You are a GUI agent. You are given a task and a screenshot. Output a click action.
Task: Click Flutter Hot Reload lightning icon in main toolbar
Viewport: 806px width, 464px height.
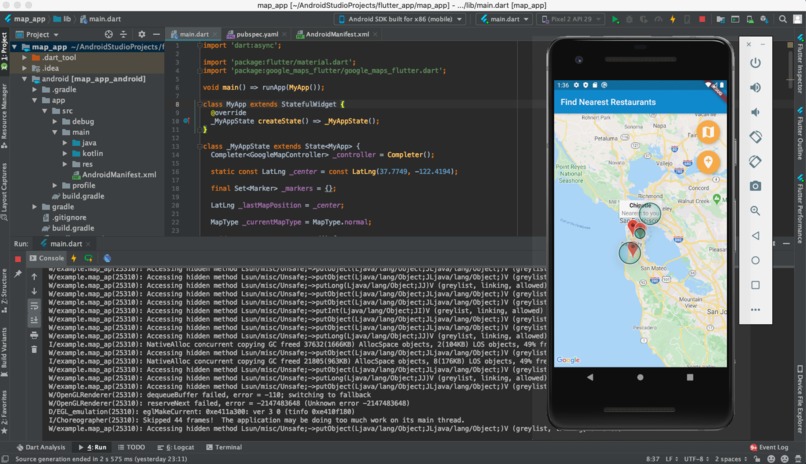pyautogui.click(x=673, y=20)
